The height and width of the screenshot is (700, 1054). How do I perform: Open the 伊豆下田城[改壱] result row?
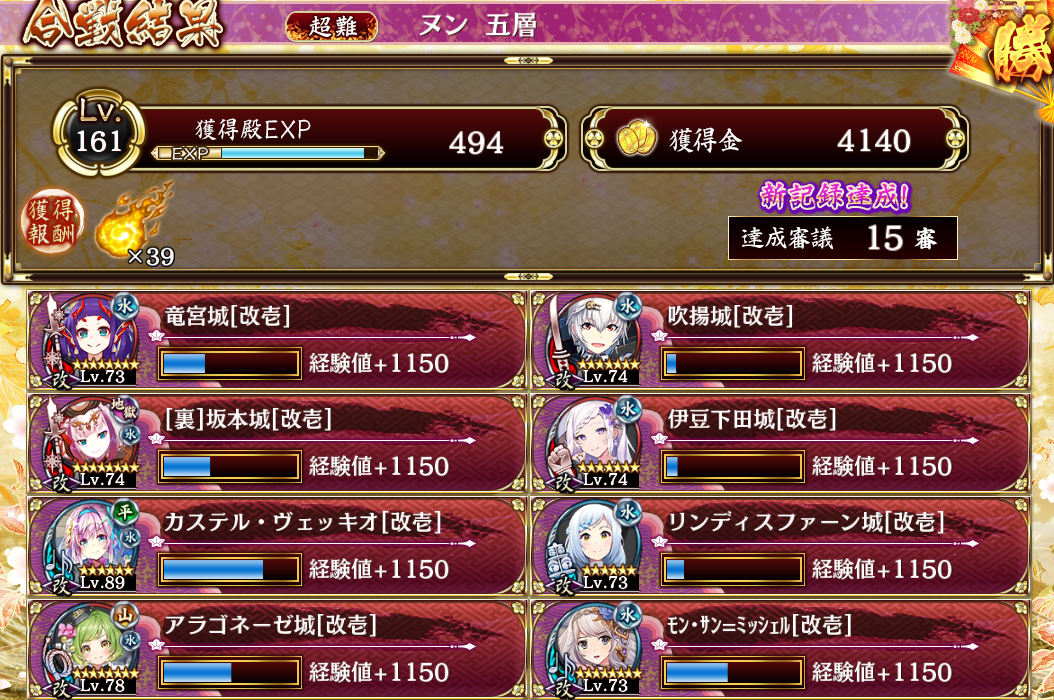click(x=780, y=443)
